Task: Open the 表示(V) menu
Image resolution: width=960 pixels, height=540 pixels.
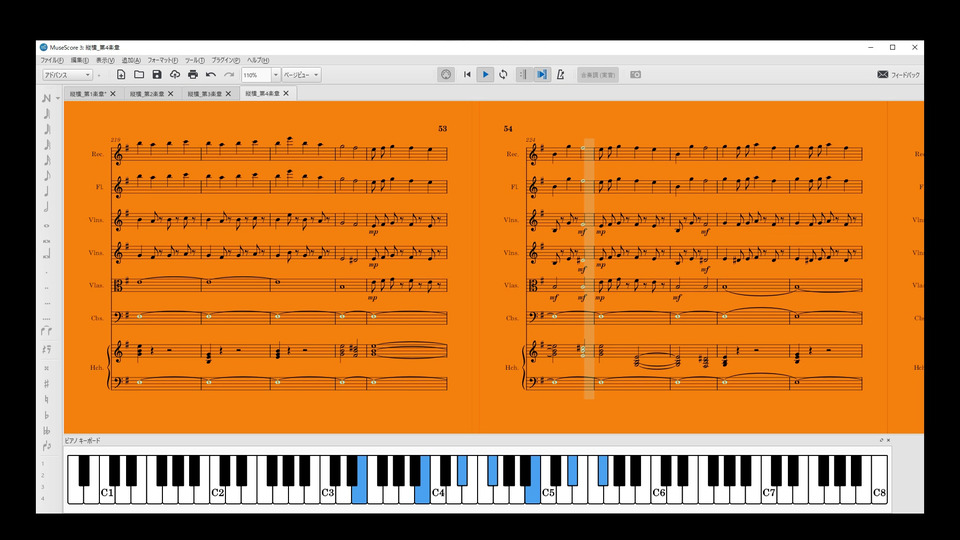Action: pos(105,60)
